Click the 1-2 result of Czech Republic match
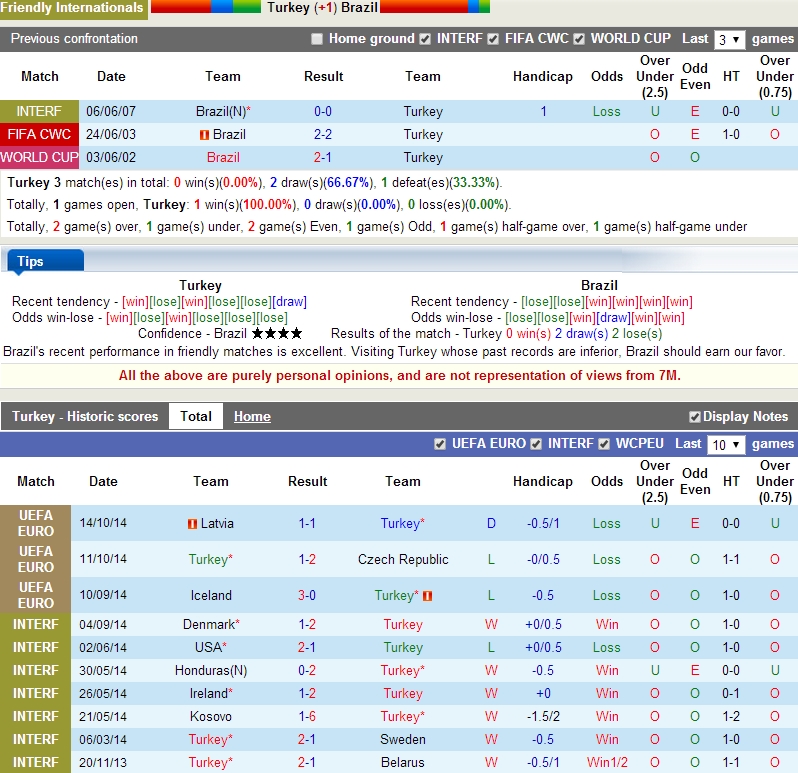 click(x=307, y=559)
